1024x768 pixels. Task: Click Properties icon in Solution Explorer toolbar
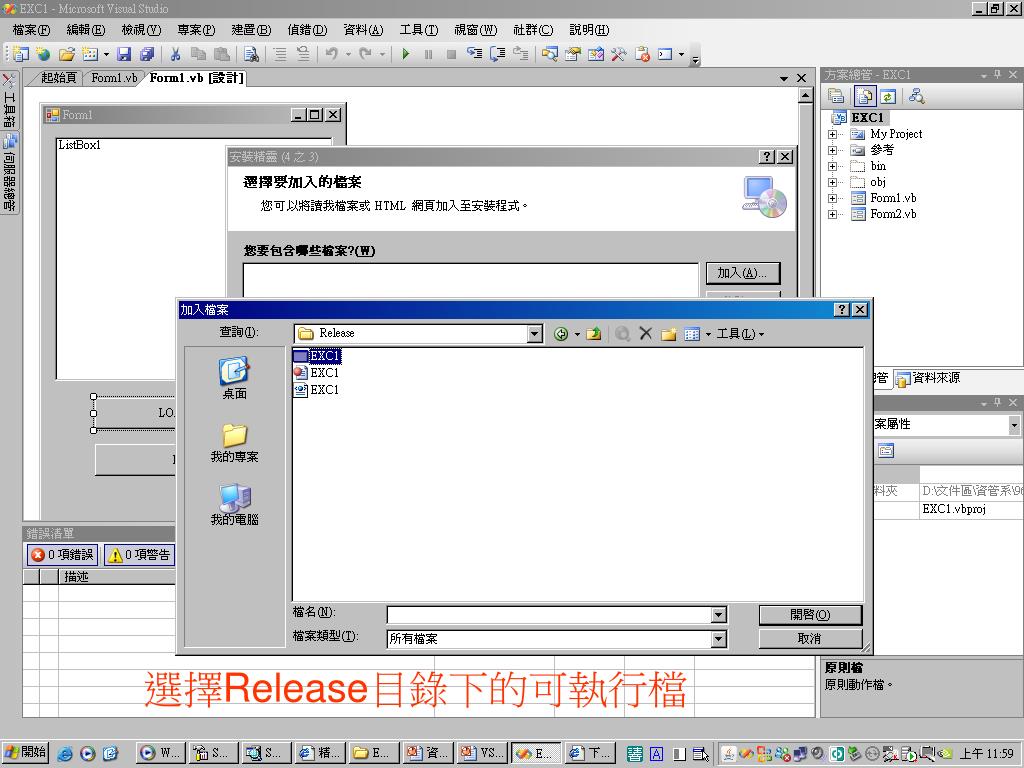coord(836,97)
